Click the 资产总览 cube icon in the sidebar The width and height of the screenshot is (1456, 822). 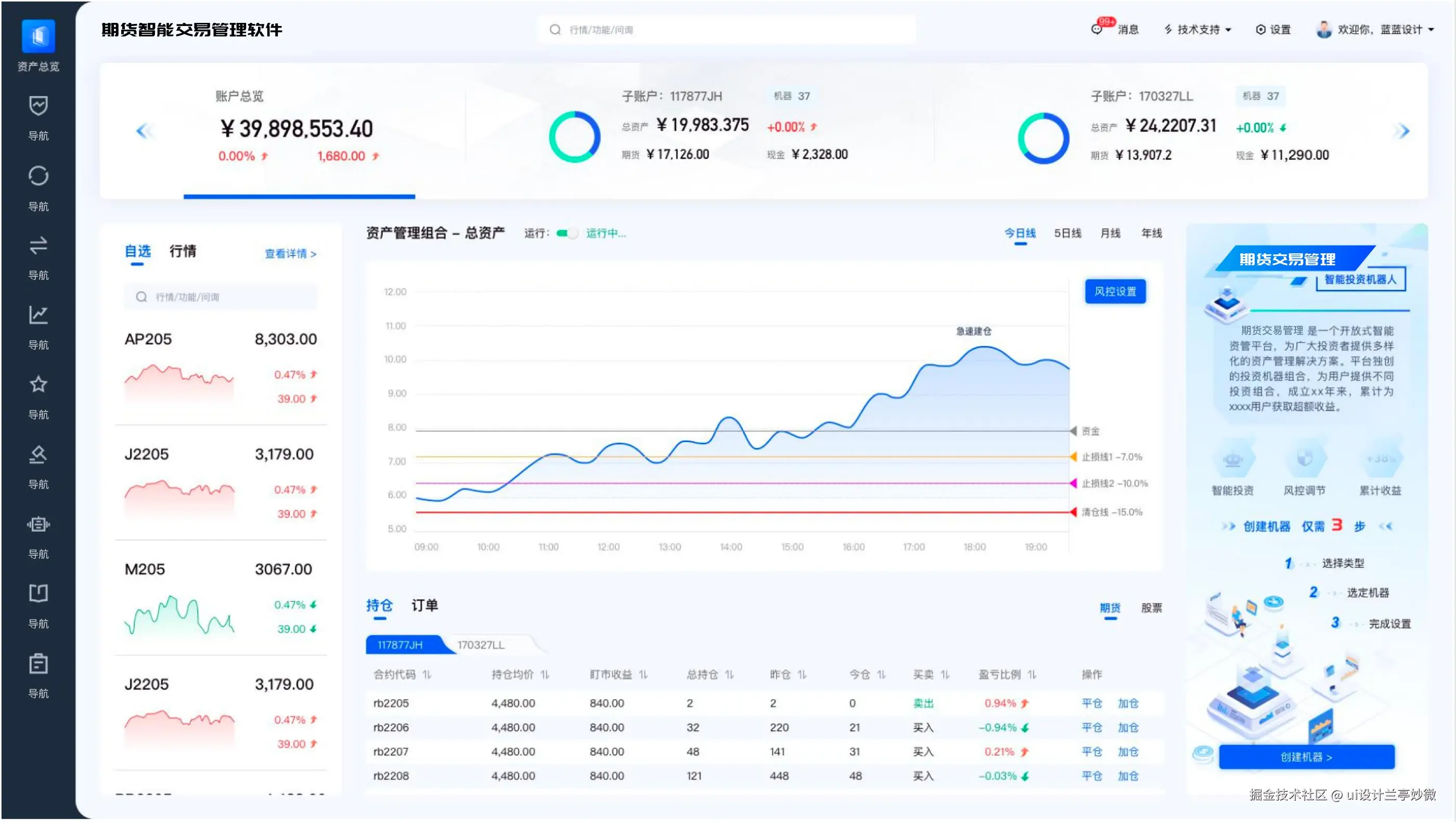click(x=38, y=36)
